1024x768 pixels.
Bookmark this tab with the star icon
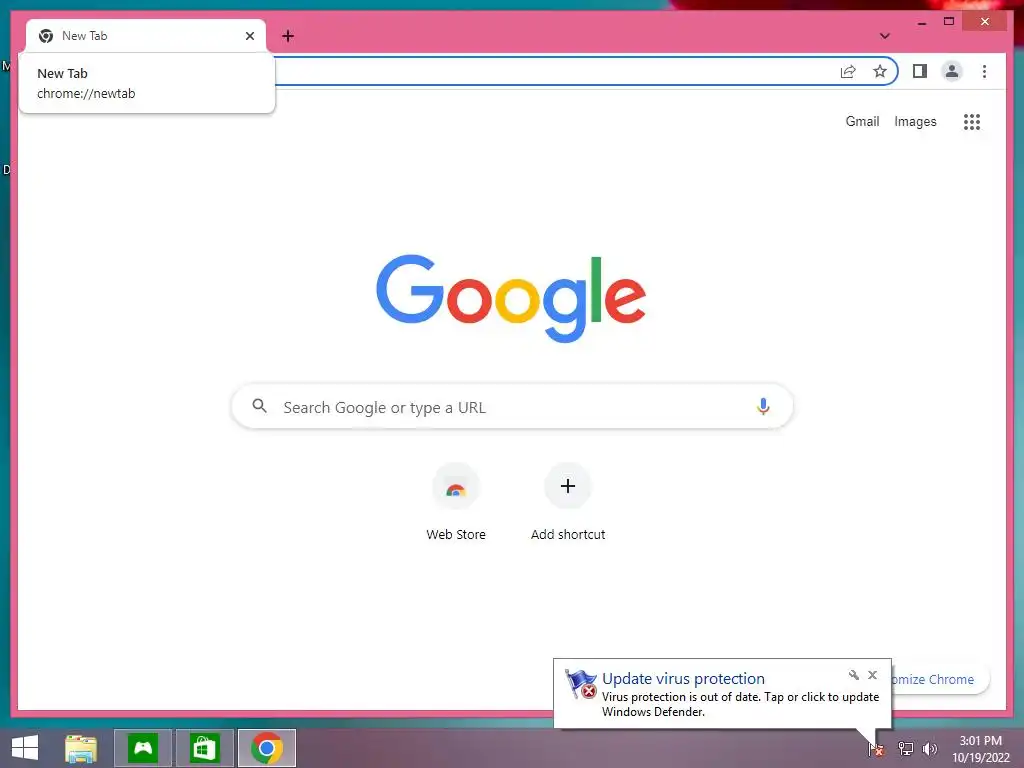pyautogui.click(x=880, y=71)
